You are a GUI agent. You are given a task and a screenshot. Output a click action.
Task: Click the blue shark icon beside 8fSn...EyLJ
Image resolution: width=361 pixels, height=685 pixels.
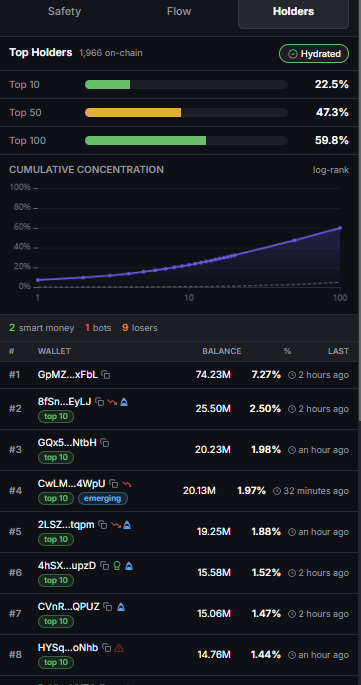point(124,401)
